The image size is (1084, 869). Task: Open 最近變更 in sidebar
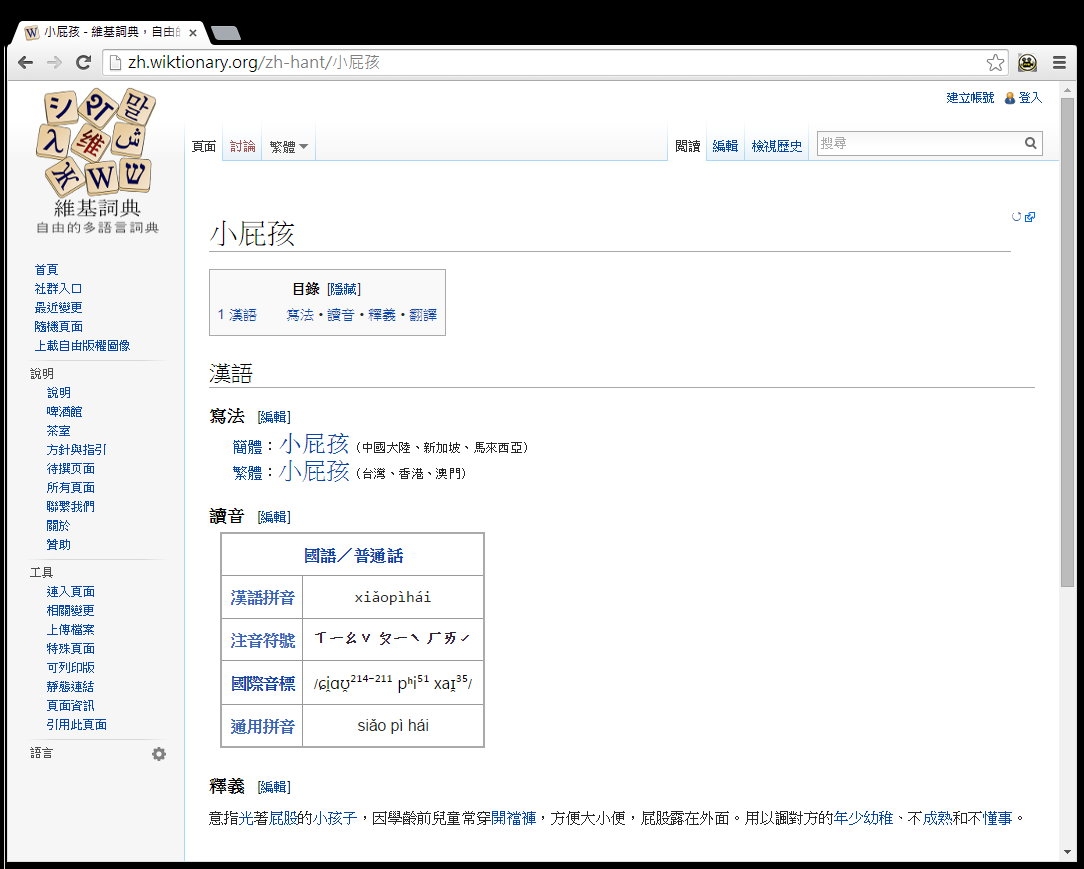58,308
